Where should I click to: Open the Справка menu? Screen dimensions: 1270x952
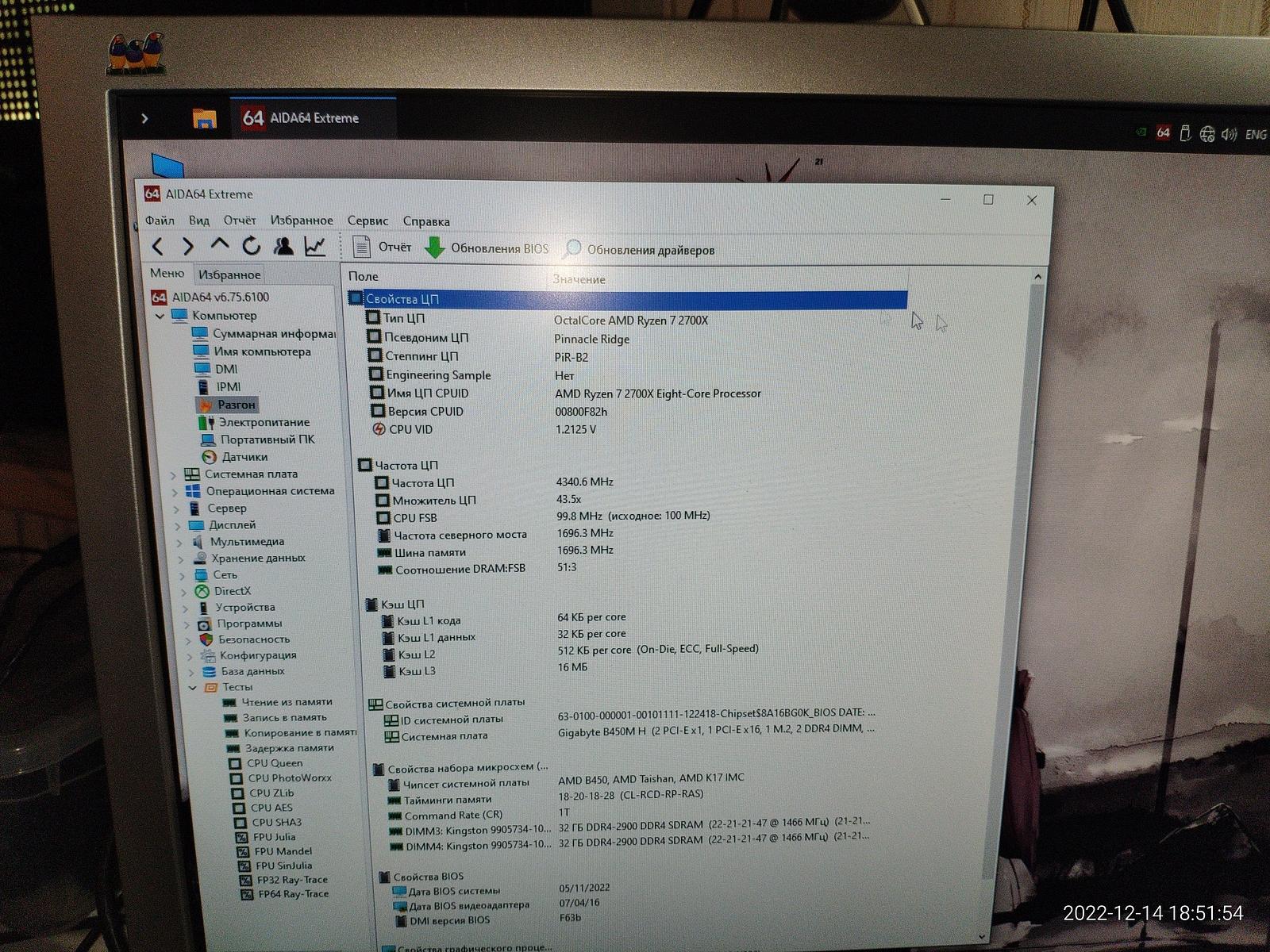426,221
